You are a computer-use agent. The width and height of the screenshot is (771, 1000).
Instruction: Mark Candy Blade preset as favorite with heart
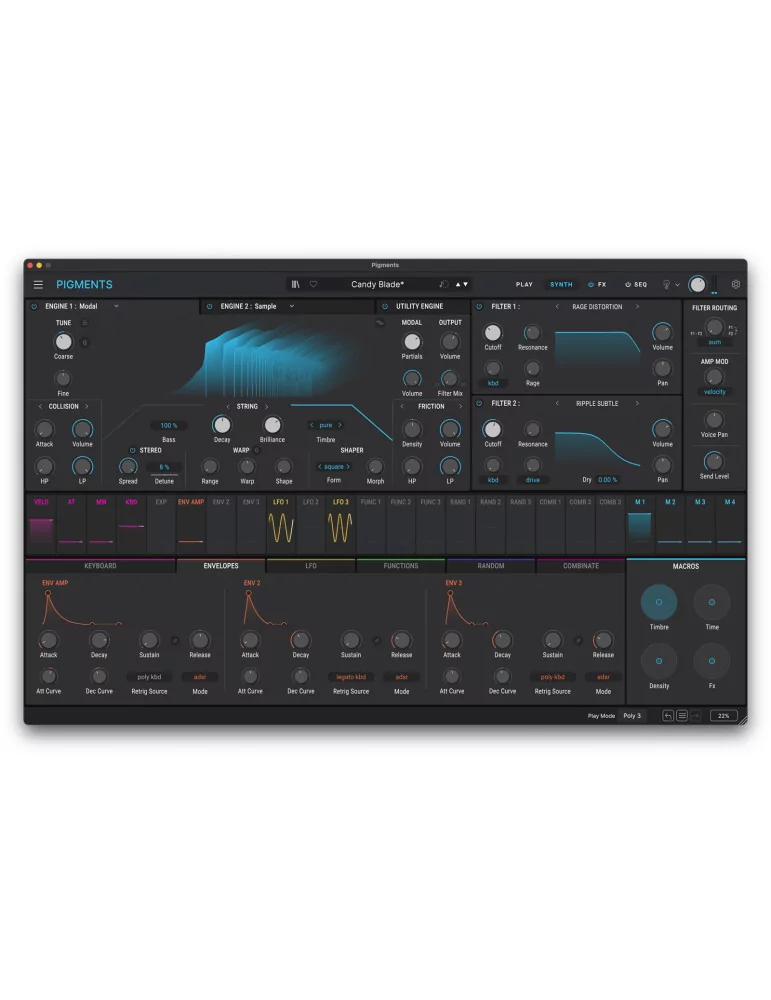(313, 284)
